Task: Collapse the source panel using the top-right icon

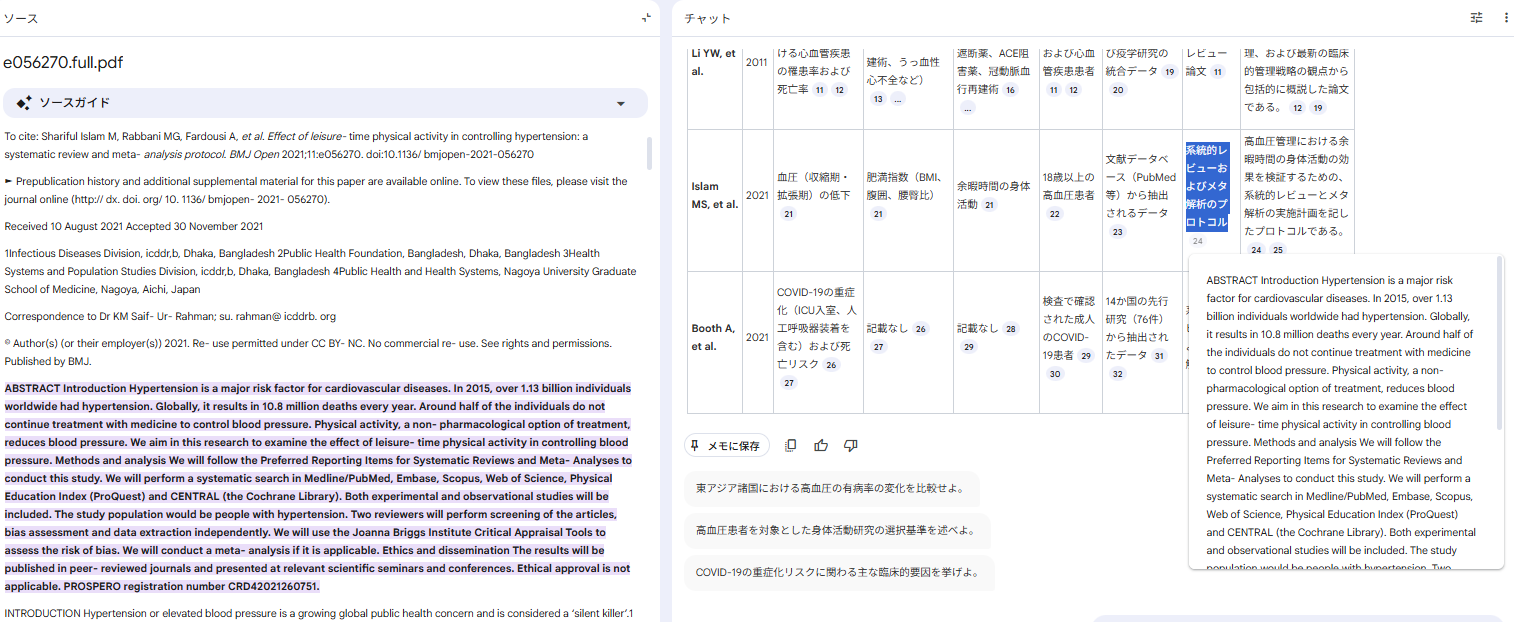Action: [646, 18]
